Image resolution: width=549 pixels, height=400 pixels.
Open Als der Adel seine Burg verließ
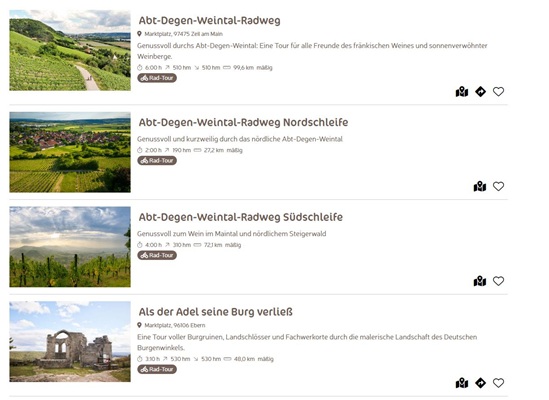[215, 312]
